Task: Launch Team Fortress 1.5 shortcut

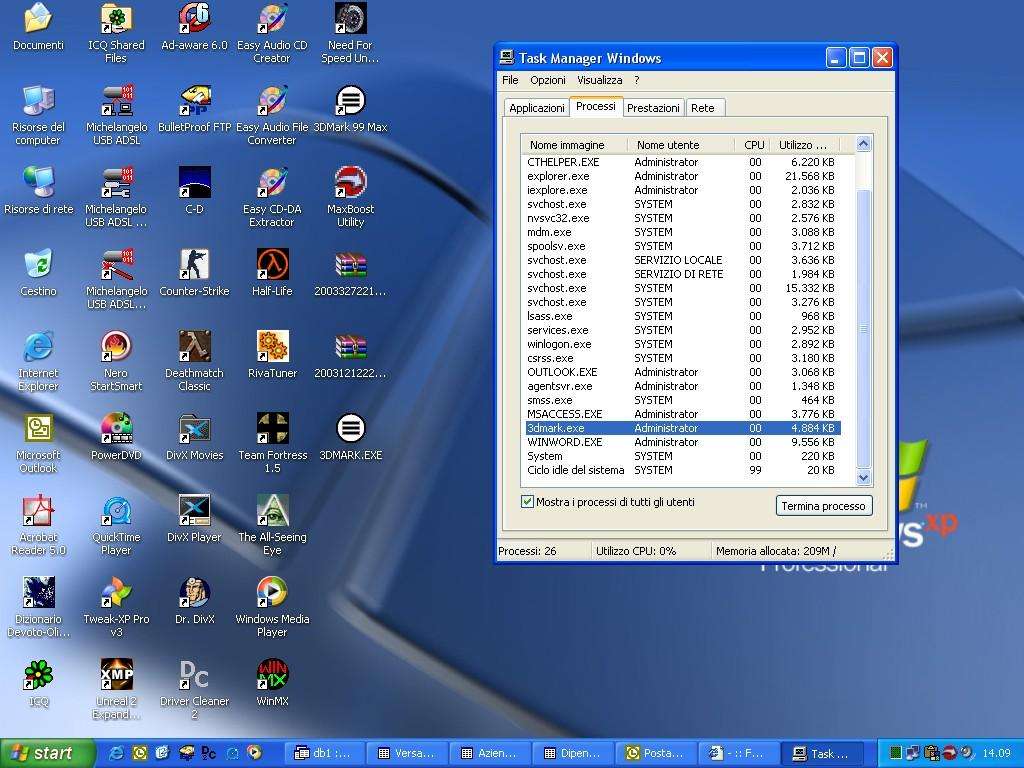Action: [x=272, y=444]
